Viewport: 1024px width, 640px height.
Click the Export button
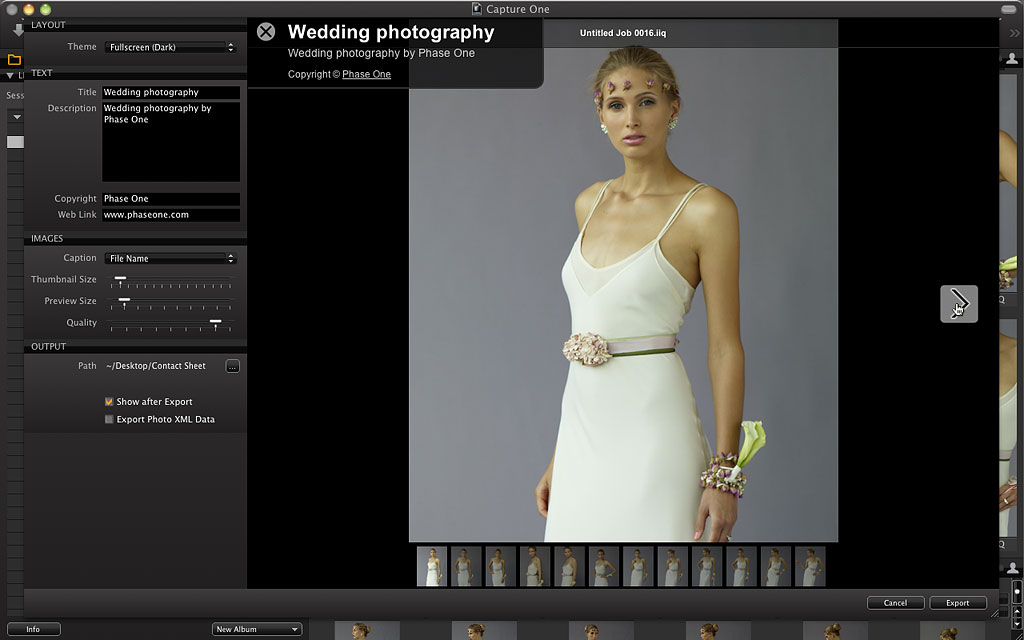tap(957, 603)
